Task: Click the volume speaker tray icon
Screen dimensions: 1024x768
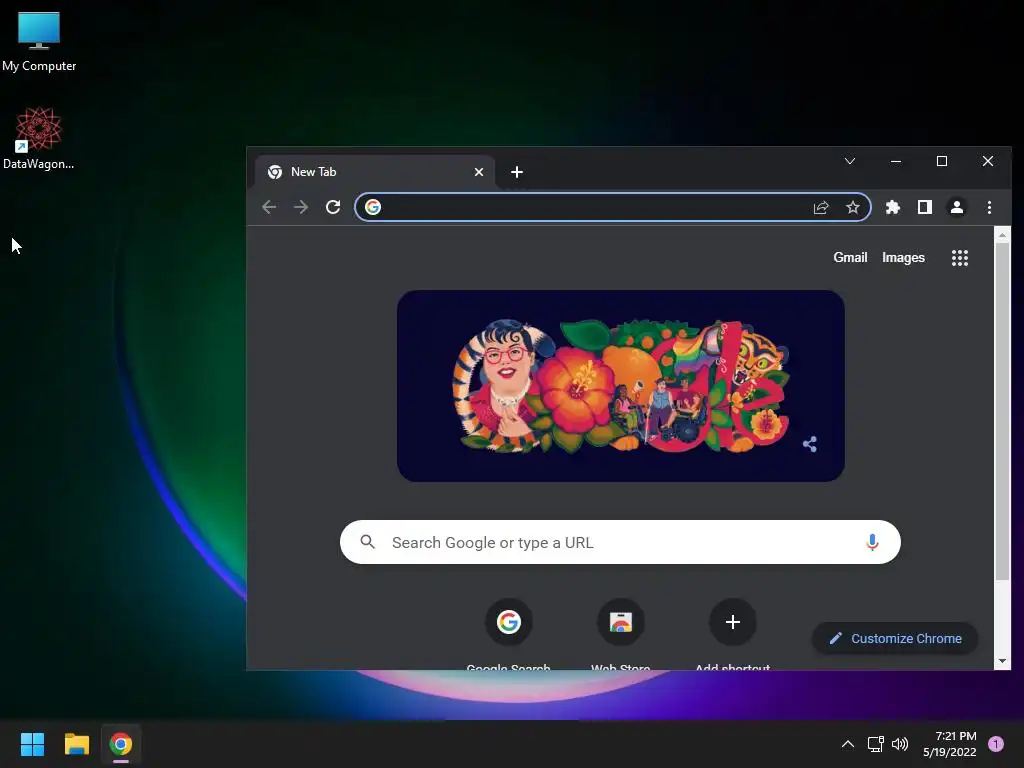Action: [900, 744]
